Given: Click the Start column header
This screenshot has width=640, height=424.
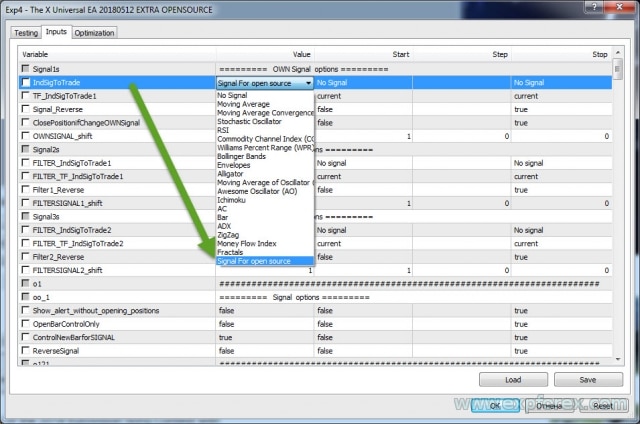Looking at the screenshot, I should tap(363, 54).
